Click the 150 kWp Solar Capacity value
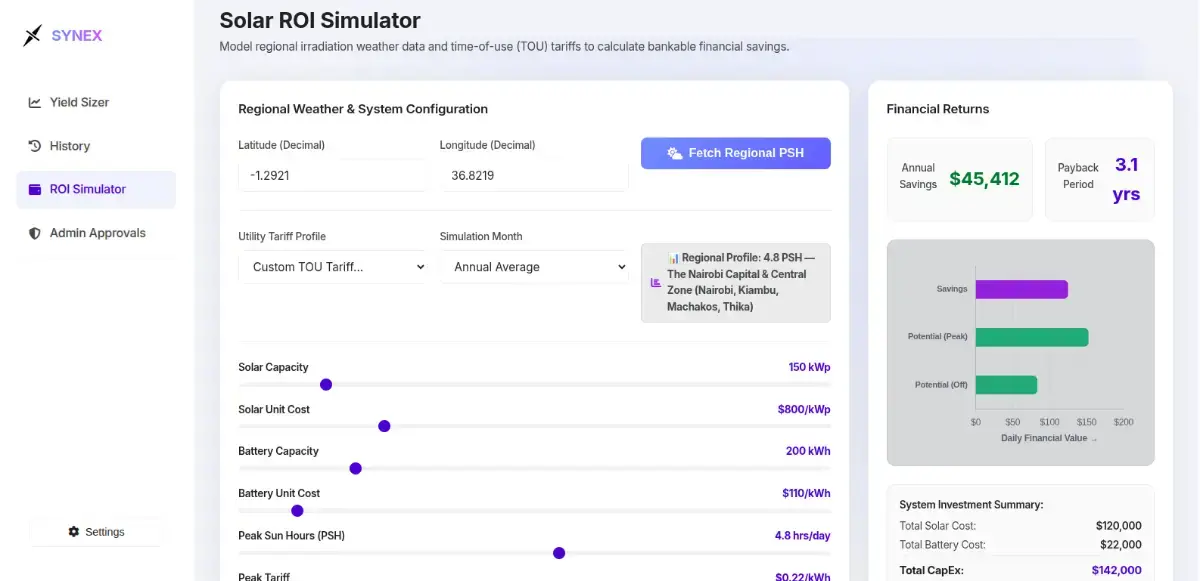Viewport: 1200px width, 581px height. 809,367
